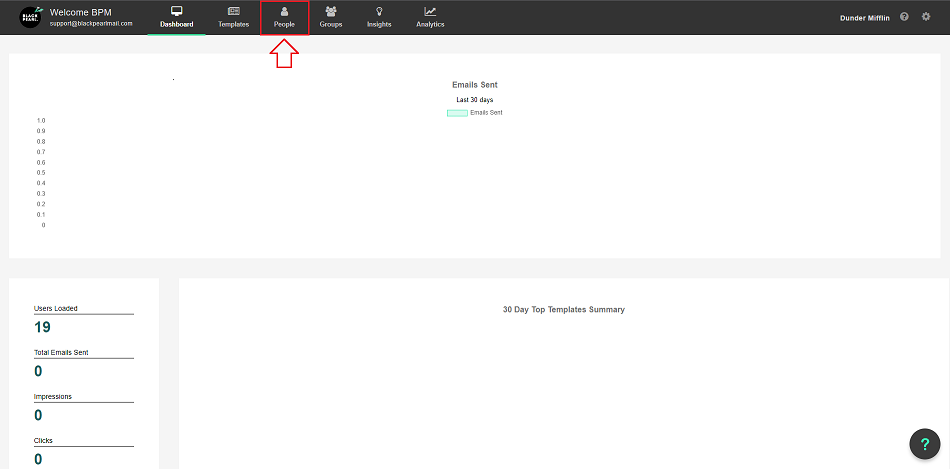Click the help question mark in header

coord(904,17)
